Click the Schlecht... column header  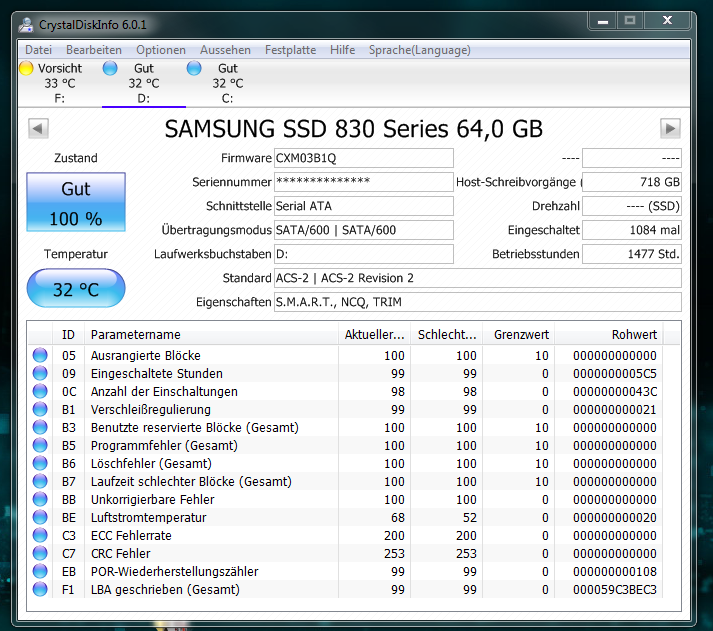(447, 335)
